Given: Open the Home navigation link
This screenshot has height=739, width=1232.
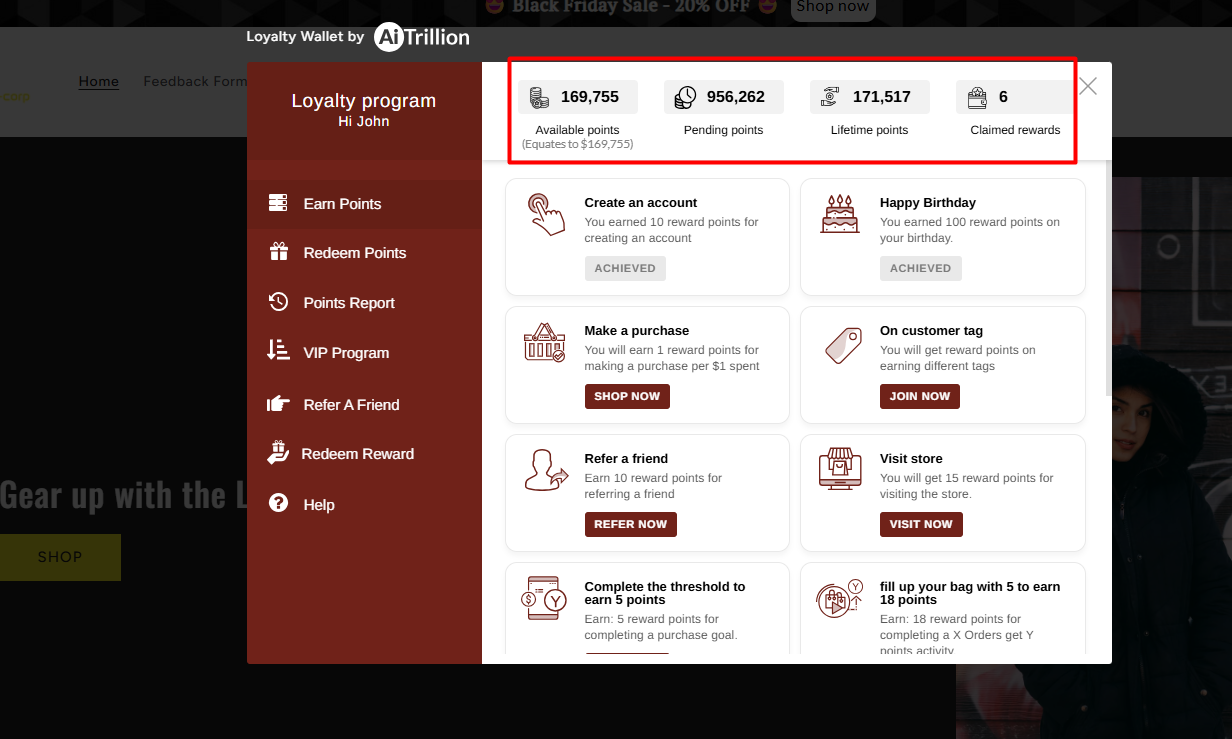Looking at the screenshot, I should pos(99,82).
